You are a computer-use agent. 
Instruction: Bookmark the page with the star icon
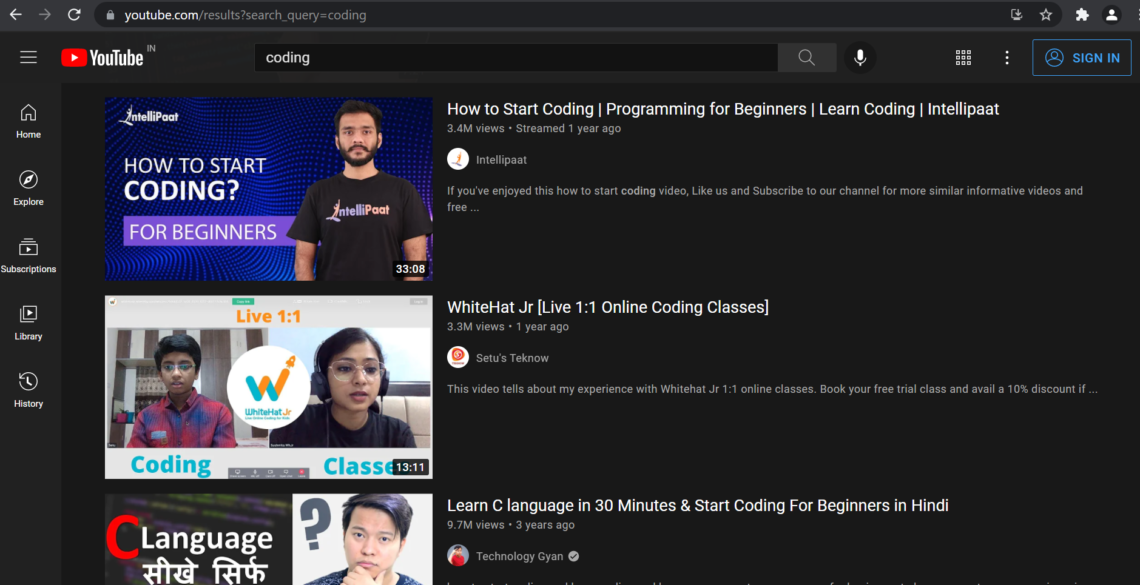point(1046,15)
